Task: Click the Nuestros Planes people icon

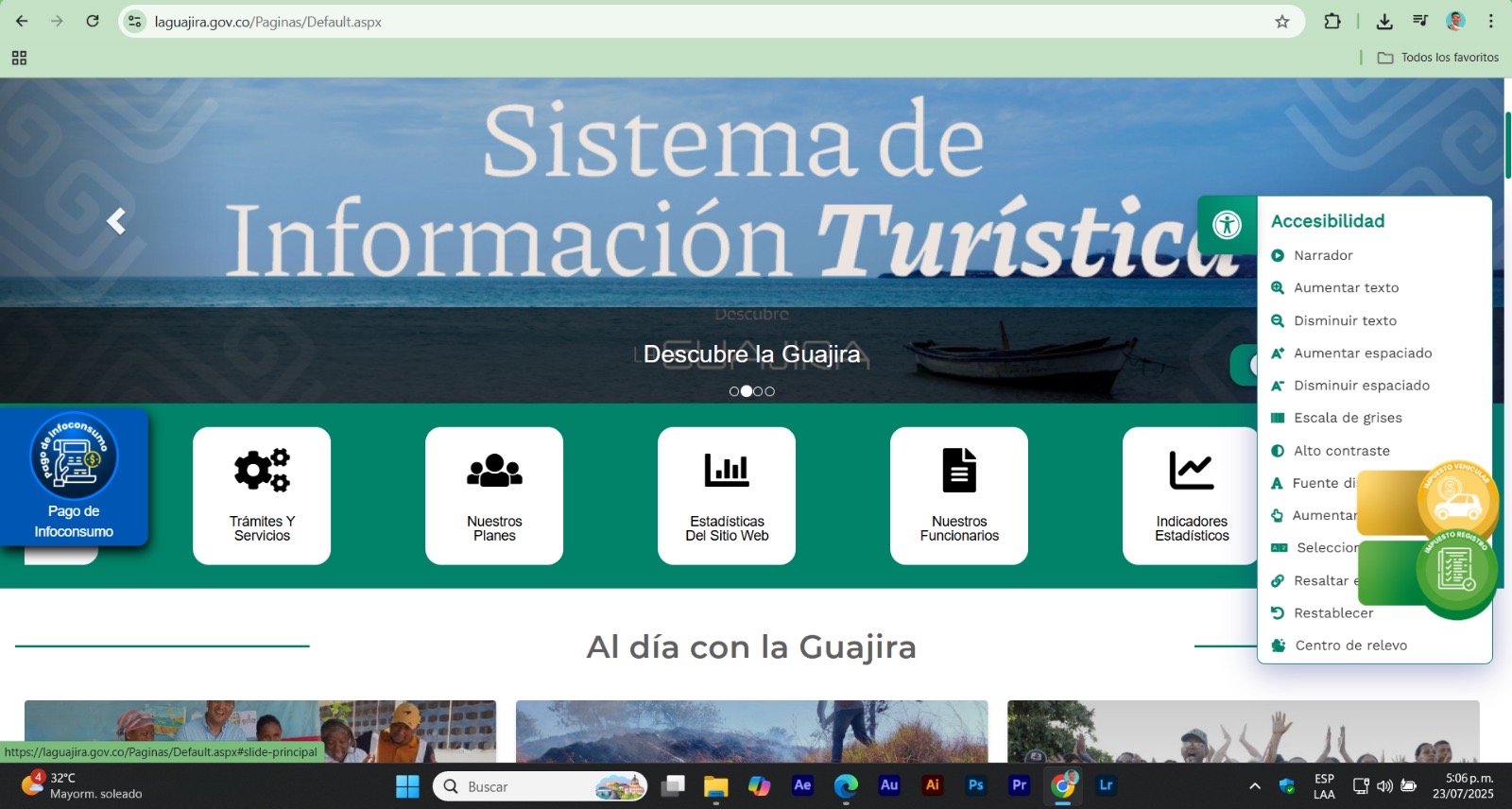Action: pos(494,470)
